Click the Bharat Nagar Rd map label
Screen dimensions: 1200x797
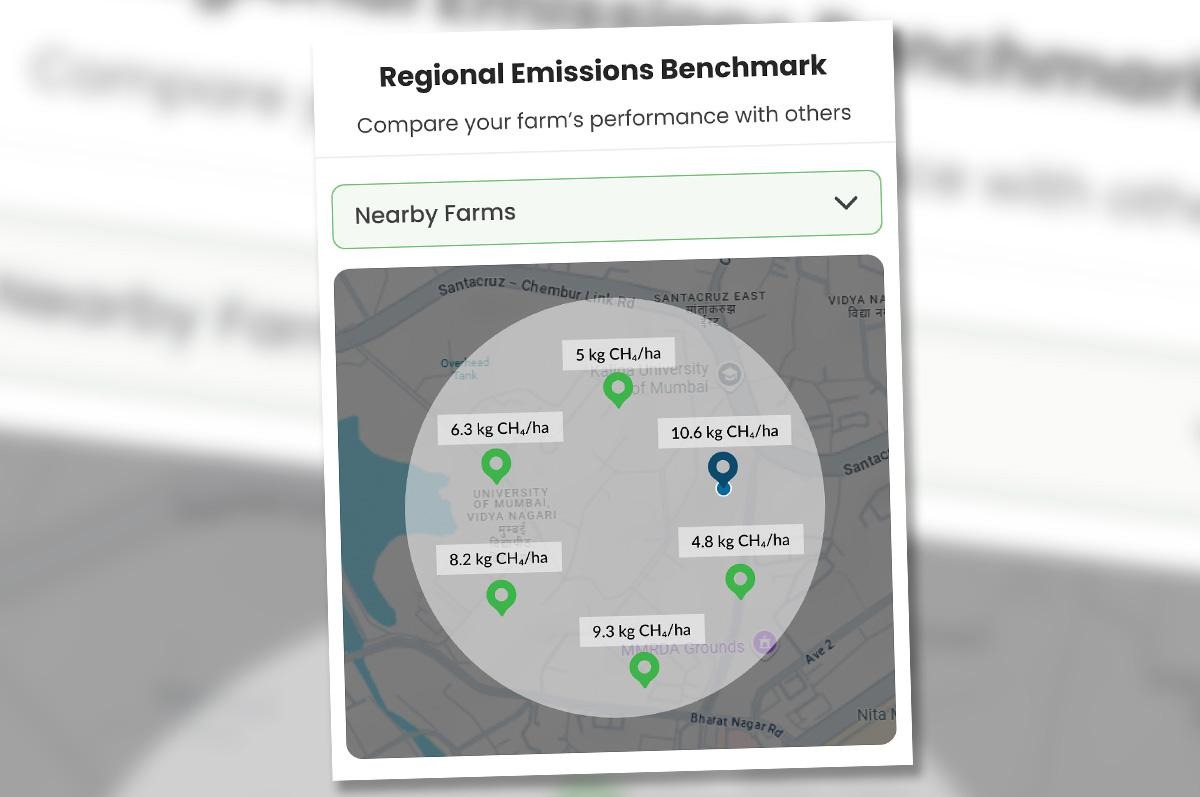736,724
